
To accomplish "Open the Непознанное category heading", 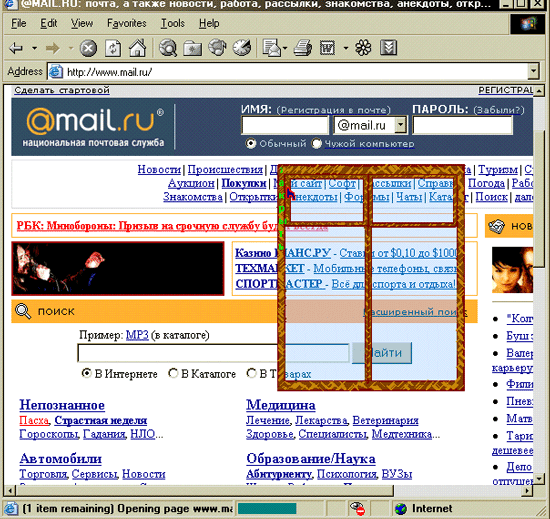I will pyautogui.click(x=62, y=405).
